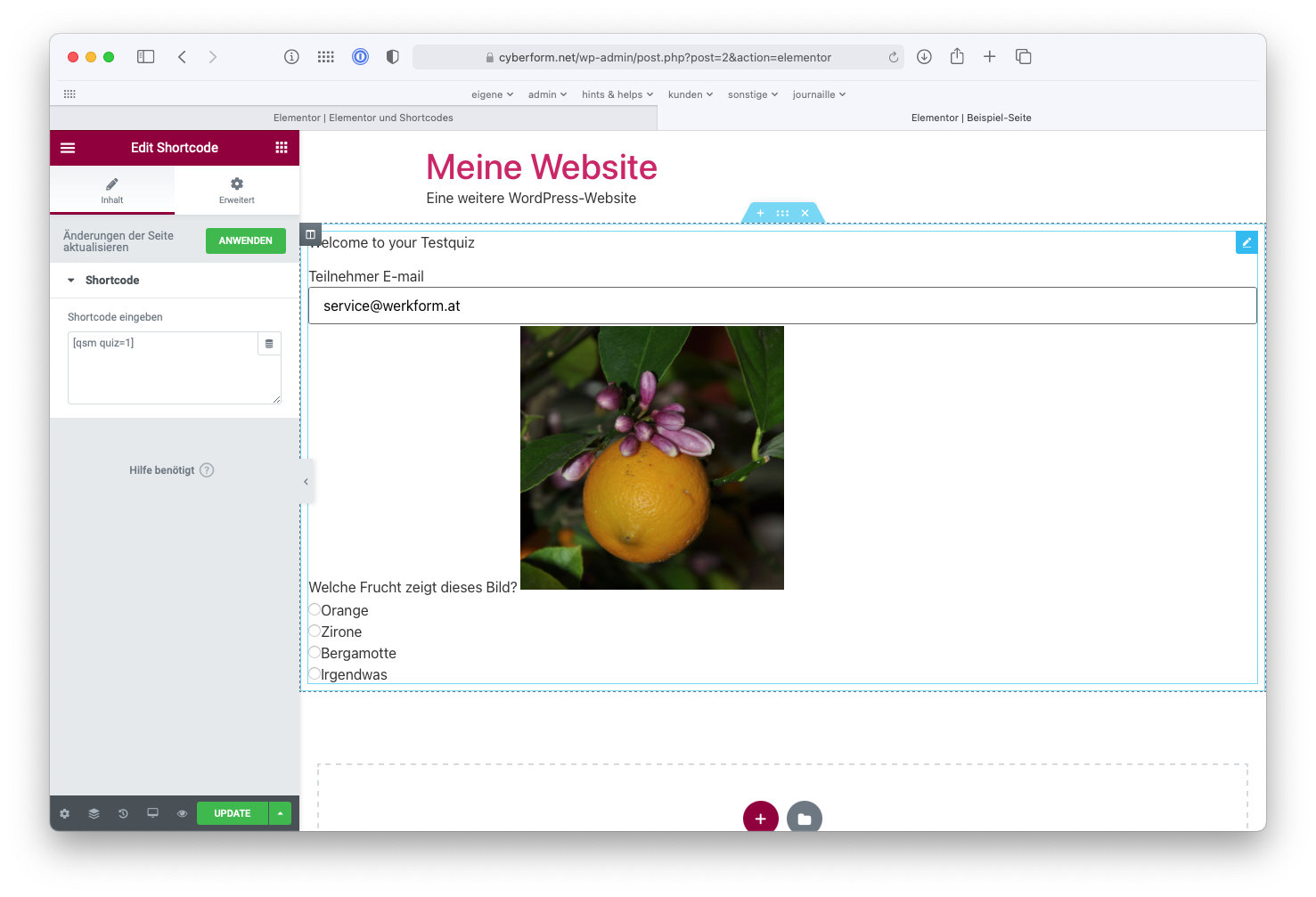Open the Elementor hamburger menu
The height and width of the screenshot is (897, 1316).
pyautogui.click(x=68, y=148)
